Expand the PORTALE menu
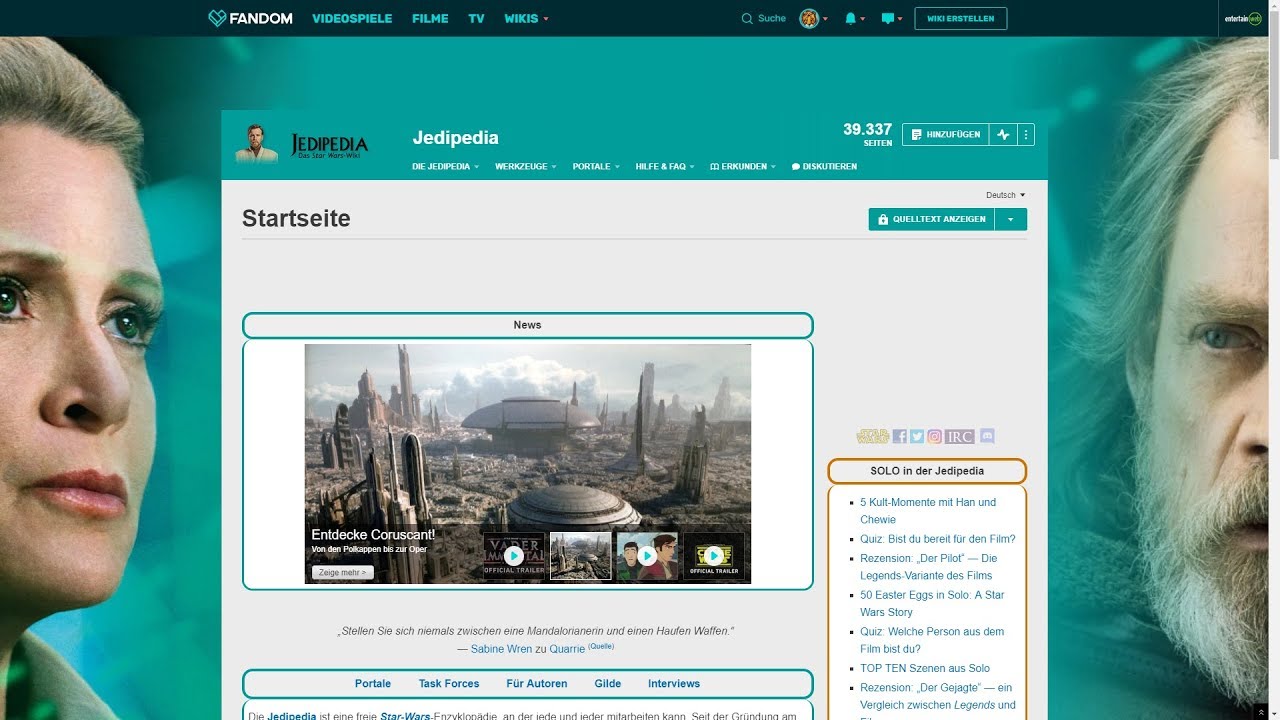 click(x=596, y=166)
